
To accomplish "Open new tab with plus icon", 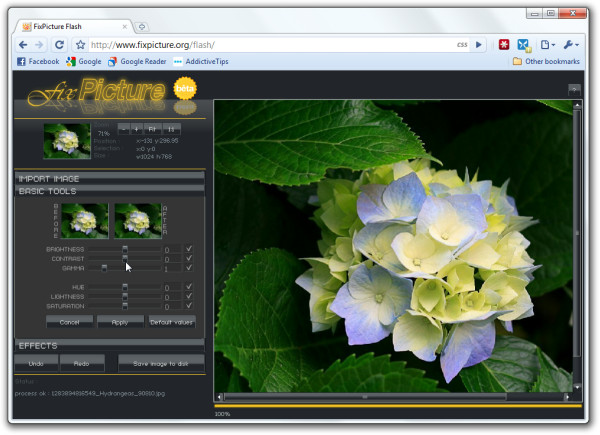I will pos(142,25).
